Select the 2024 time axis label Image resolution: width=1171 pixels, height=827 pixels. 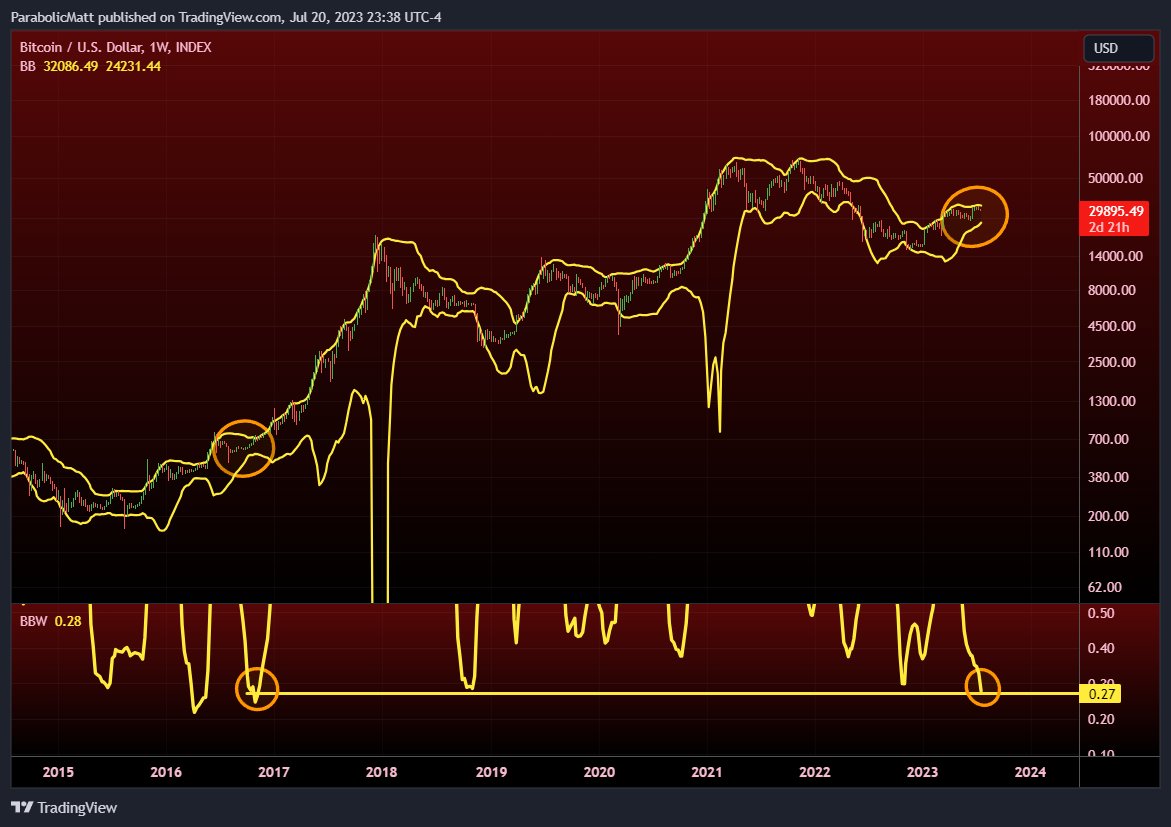pyautogui.click(x=1031, y=772)
